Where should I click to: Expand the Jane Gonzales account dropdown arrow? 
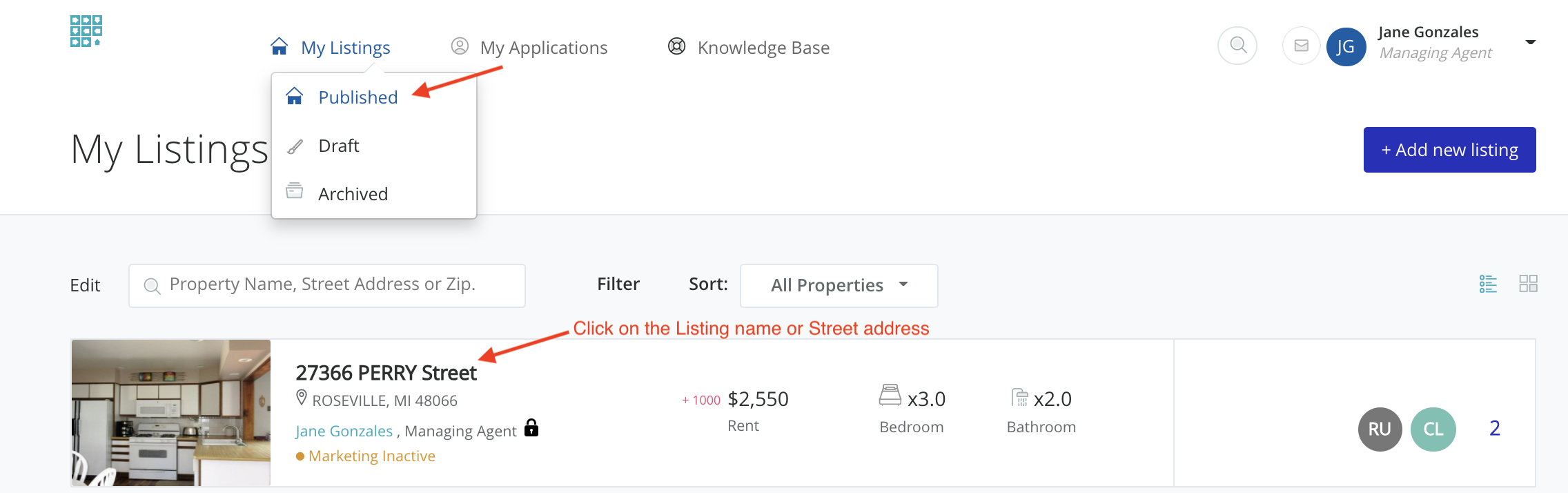1530,42
